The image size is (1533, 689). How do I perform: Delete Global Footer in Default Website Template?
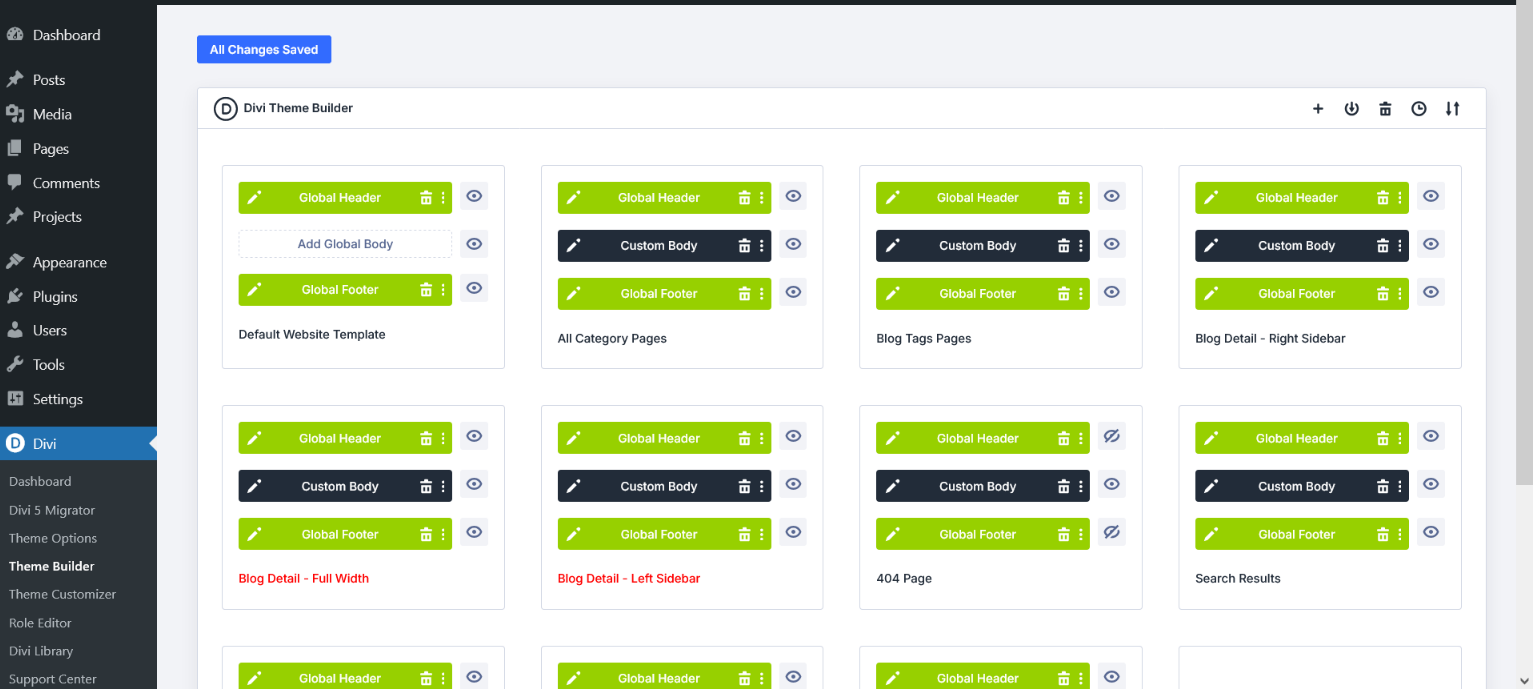426,290
